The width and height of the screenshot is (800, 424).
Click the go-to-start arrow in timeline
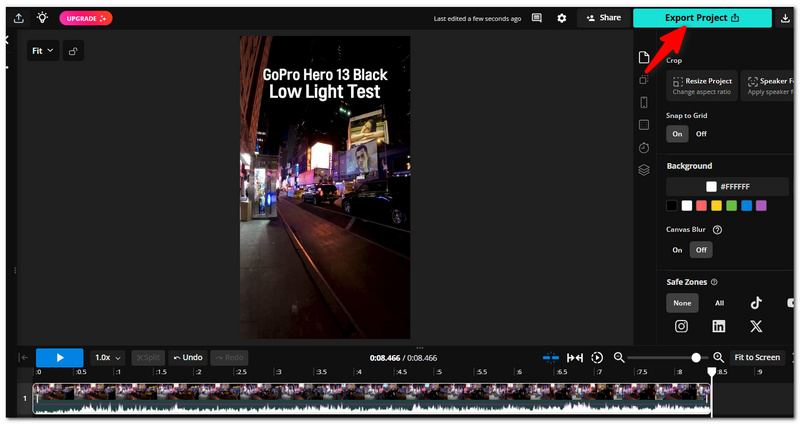(x=23, y=358)
